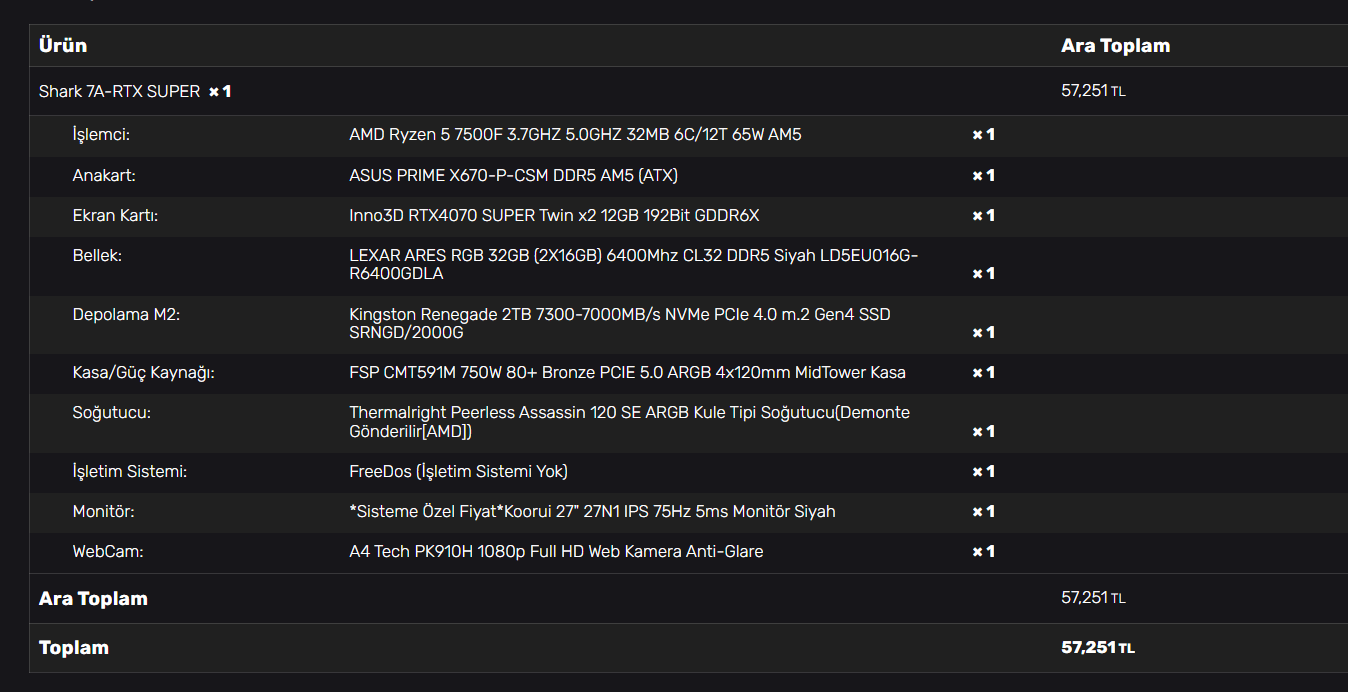This screenshot has width=1348, height=692.
Task: Click the ×1 quantity in the Monitör row
Action: [x=983, y=511]
